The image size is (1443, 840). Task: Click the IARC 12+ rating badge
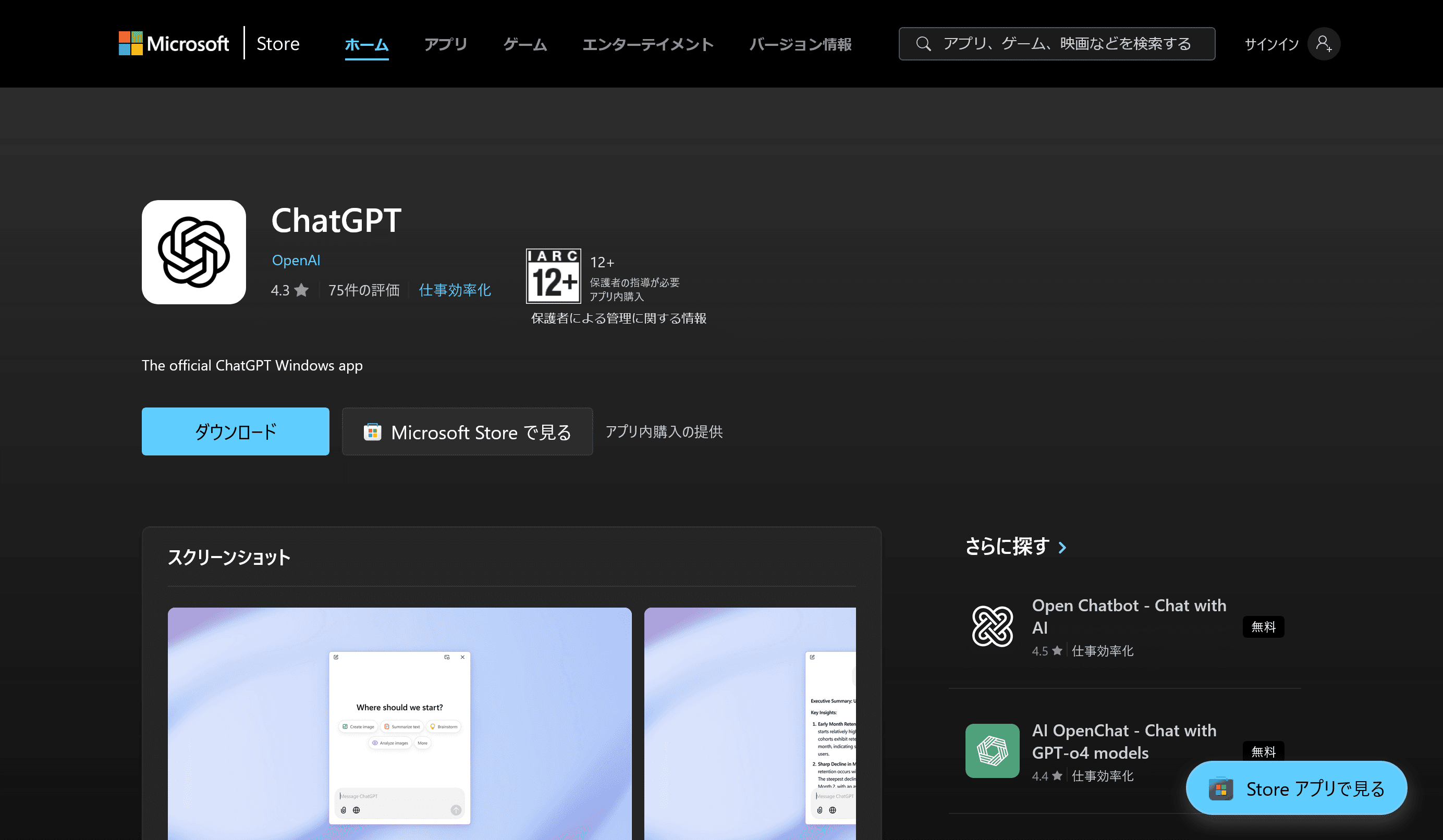click(553, 276)
